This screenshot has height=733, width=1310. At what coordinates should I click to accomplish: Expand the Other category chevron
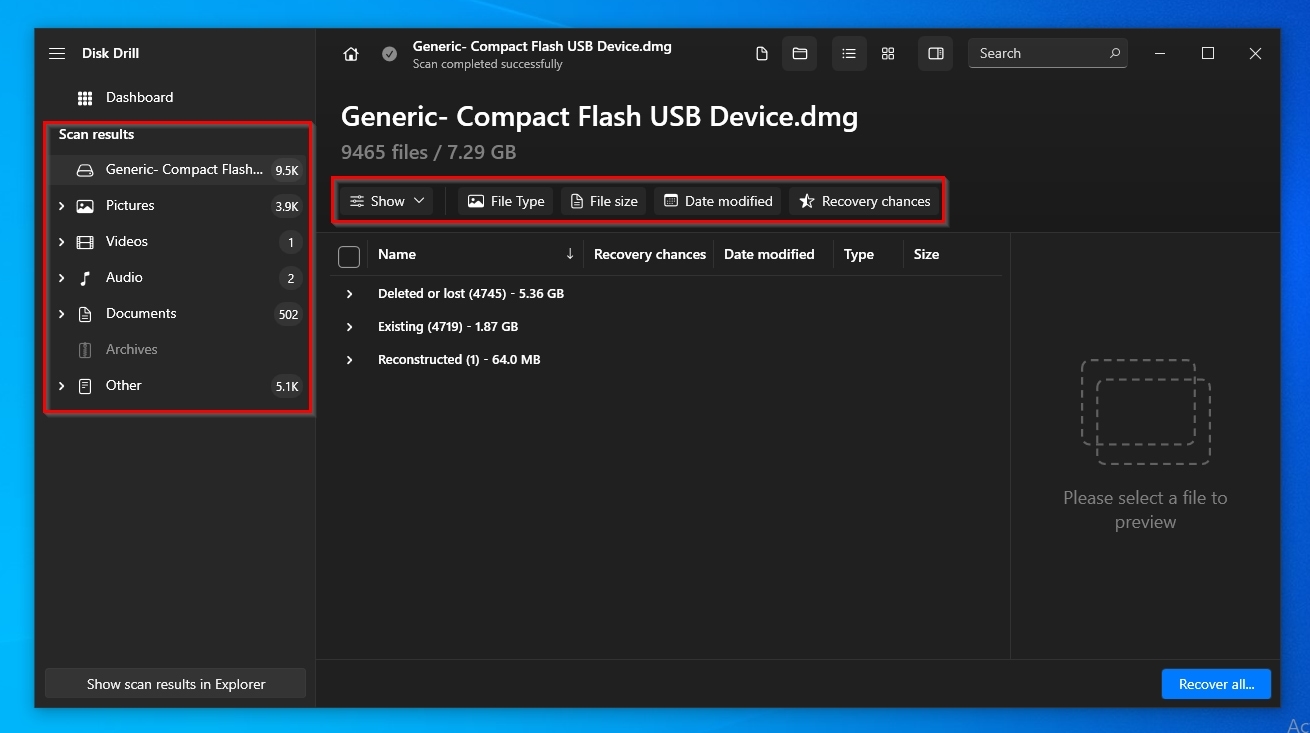[61, 386]
